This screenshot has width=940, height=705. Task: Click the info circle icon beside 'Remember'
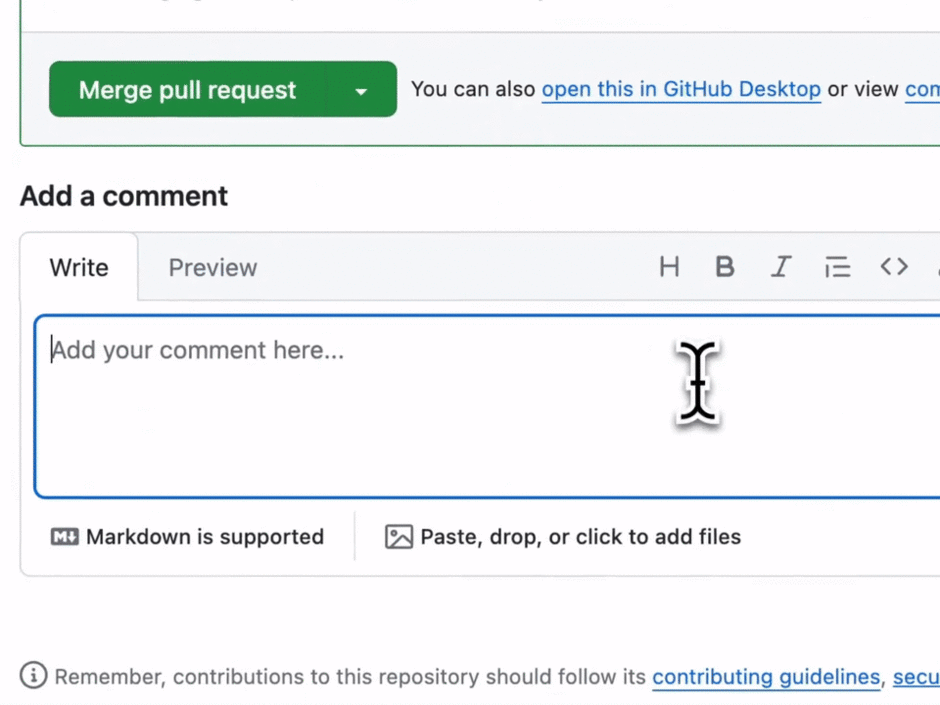34,676
